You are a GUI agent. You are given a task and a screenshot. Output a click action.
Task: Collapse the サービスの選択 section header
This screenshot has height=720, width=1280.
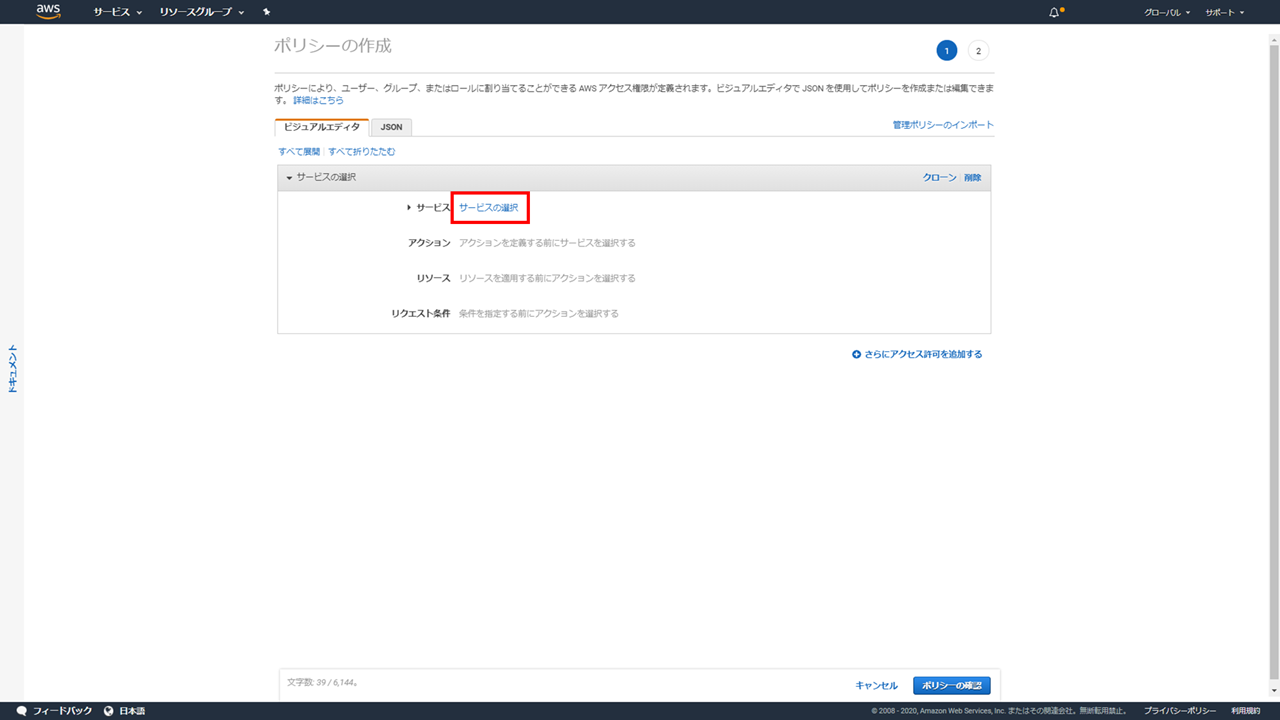(322, 177)
